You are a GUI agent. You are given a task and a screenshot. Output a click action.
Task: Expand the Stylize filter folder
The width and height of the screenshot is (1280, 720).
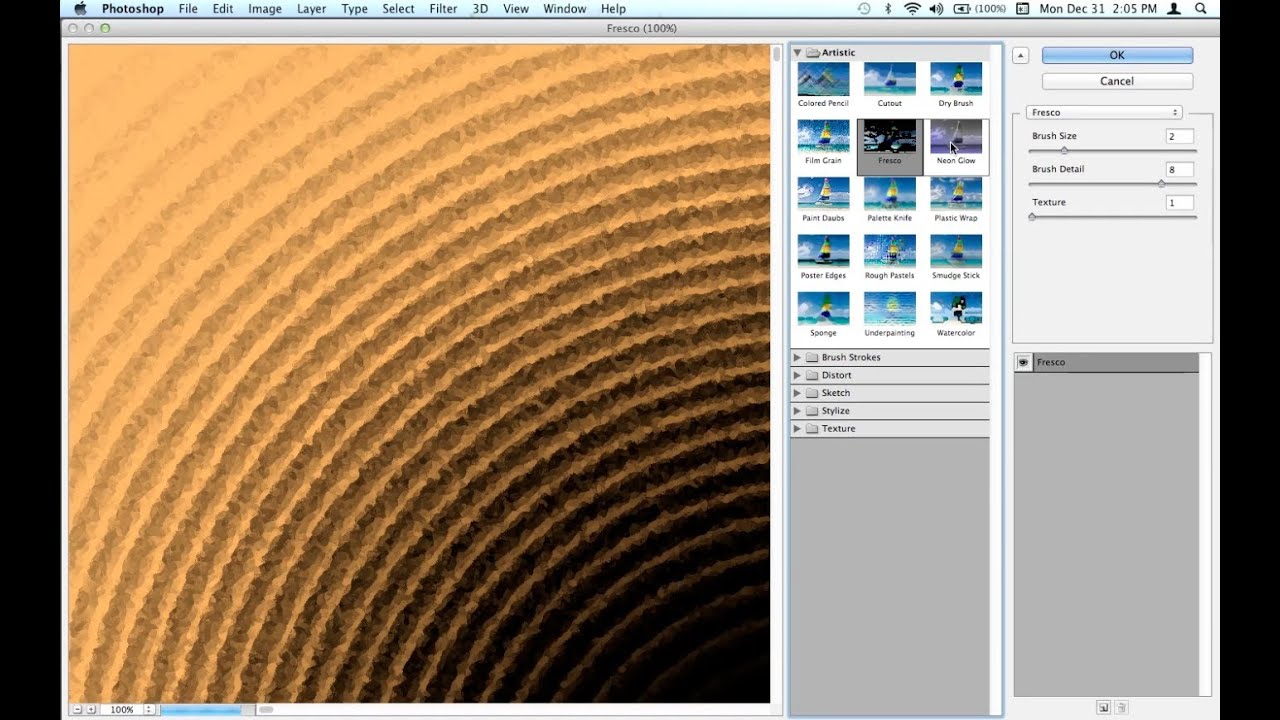tap(797, 411)
